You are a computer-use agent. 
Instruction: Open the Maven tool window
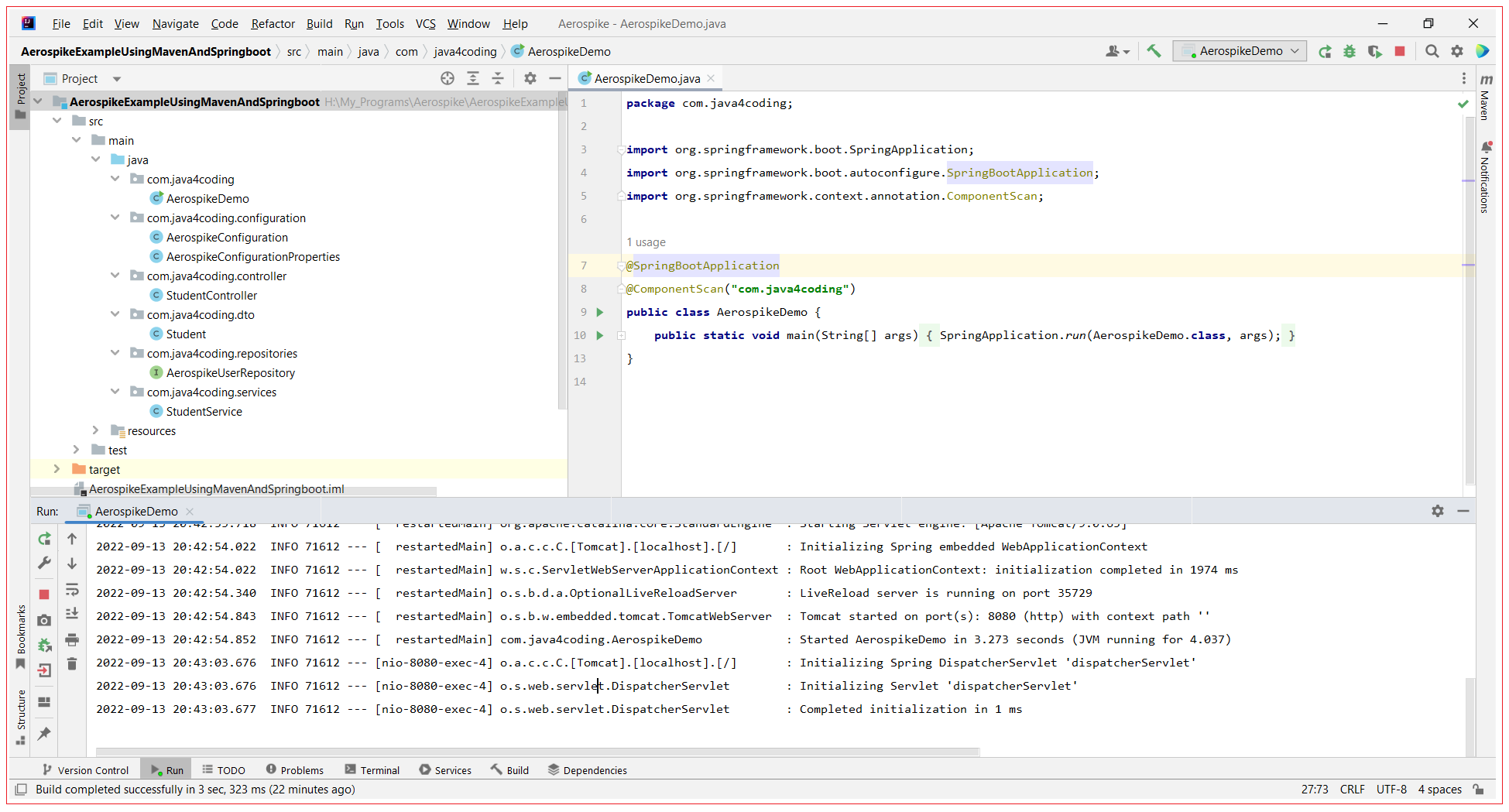coord(1486,97)
